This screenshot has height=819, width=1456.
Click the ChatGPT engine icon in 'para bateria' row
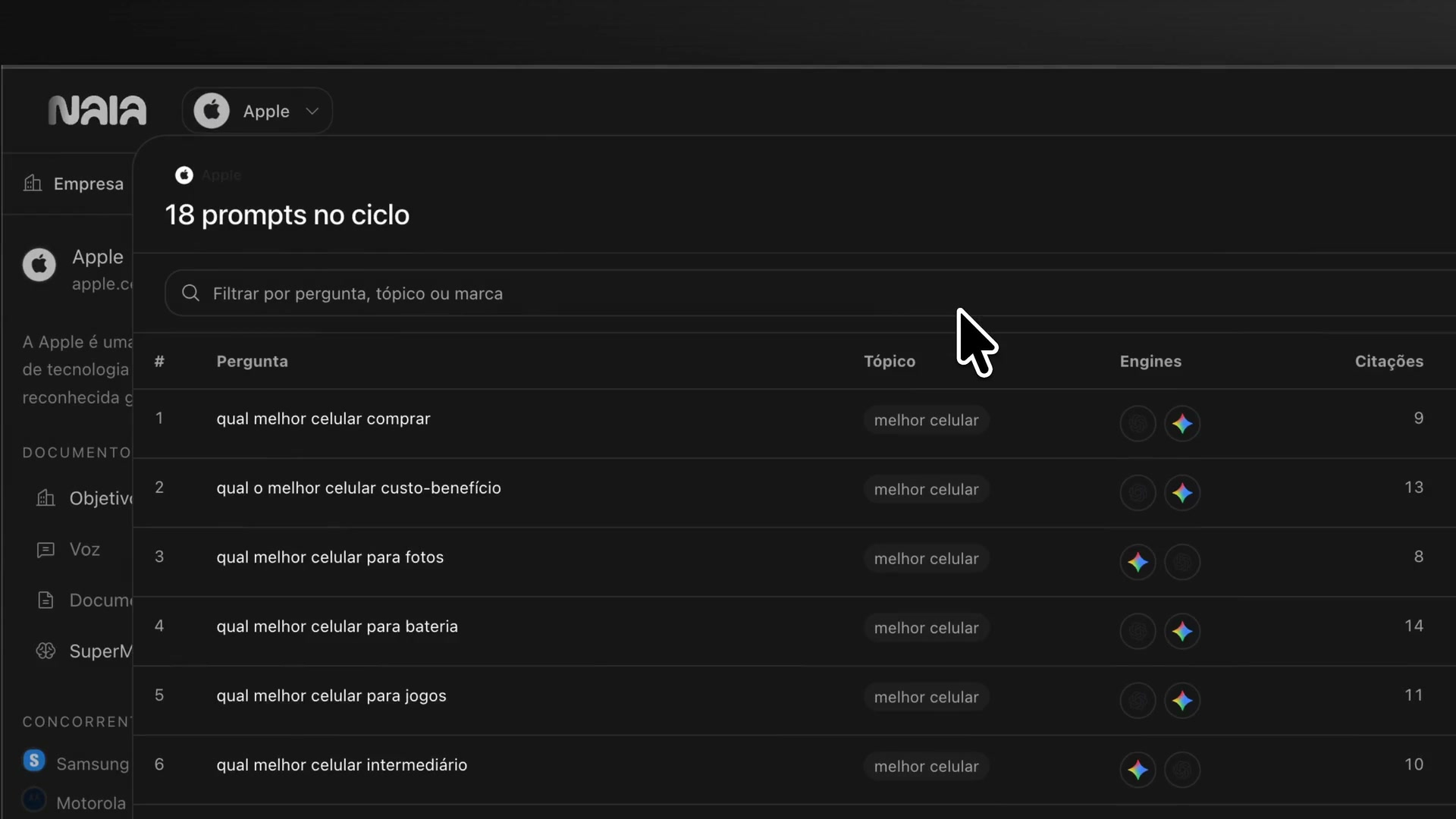[x=1137, y=631]
